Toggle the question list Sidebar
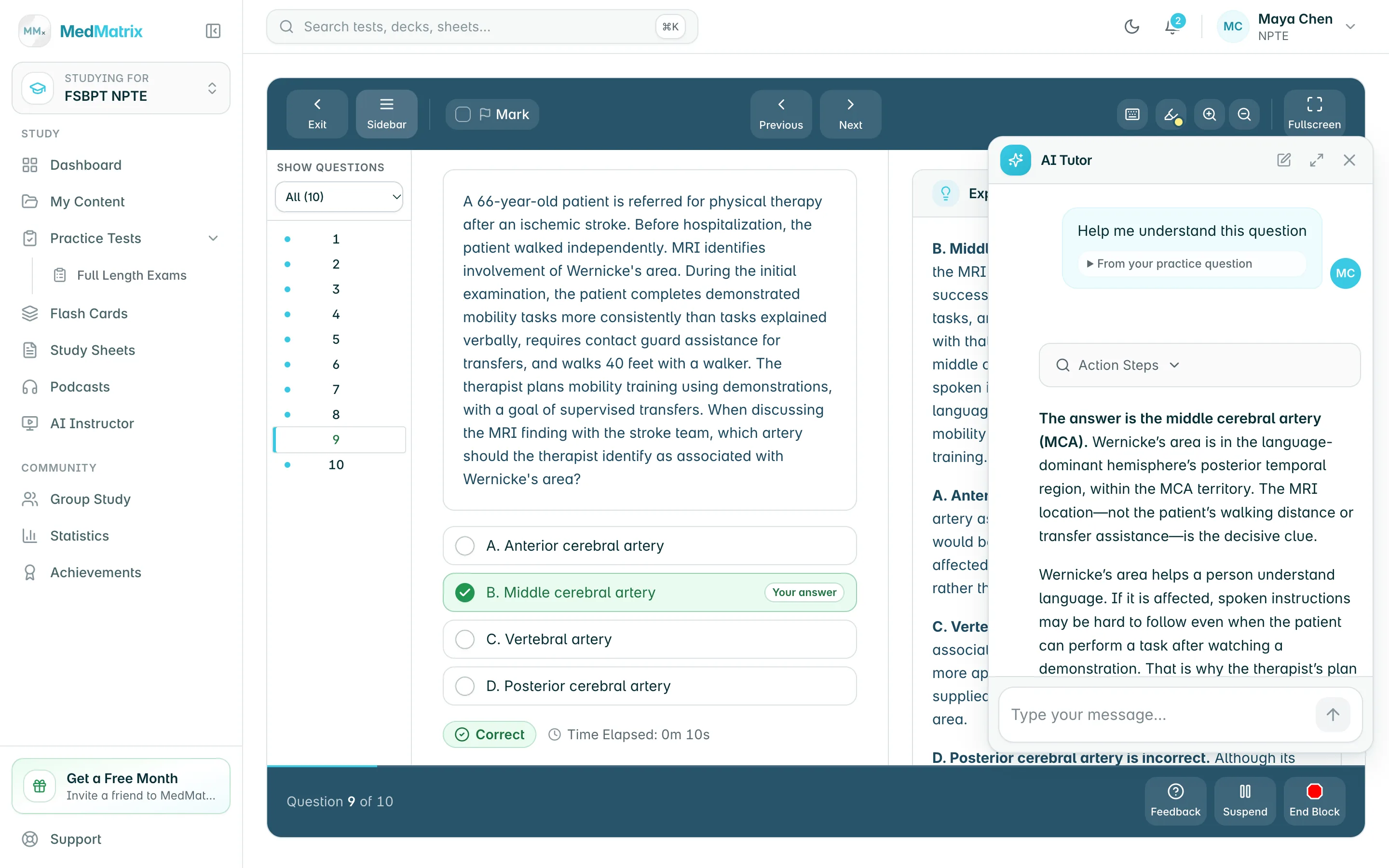 tap(386, 113)
